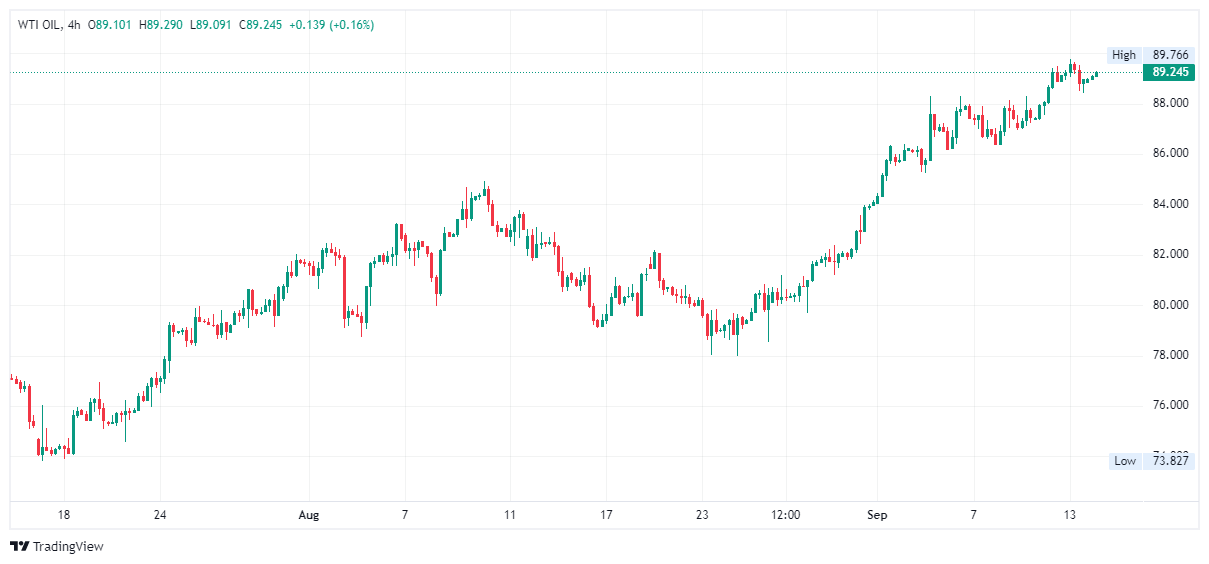Select the High label on price axis
Image resolution: width=1209 pixels, height=564 pixels.
[x=1124, y=55]
